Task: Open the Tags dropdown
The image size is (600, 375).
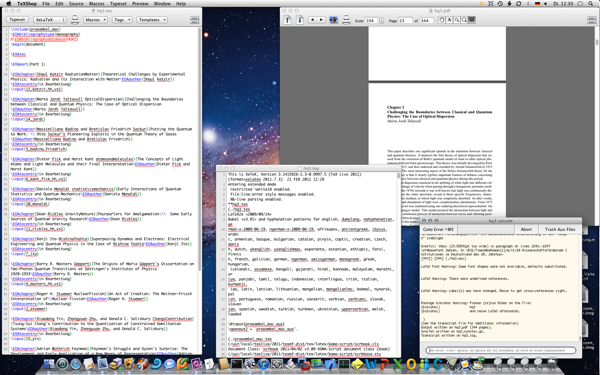Action: [x=122, y=20]
